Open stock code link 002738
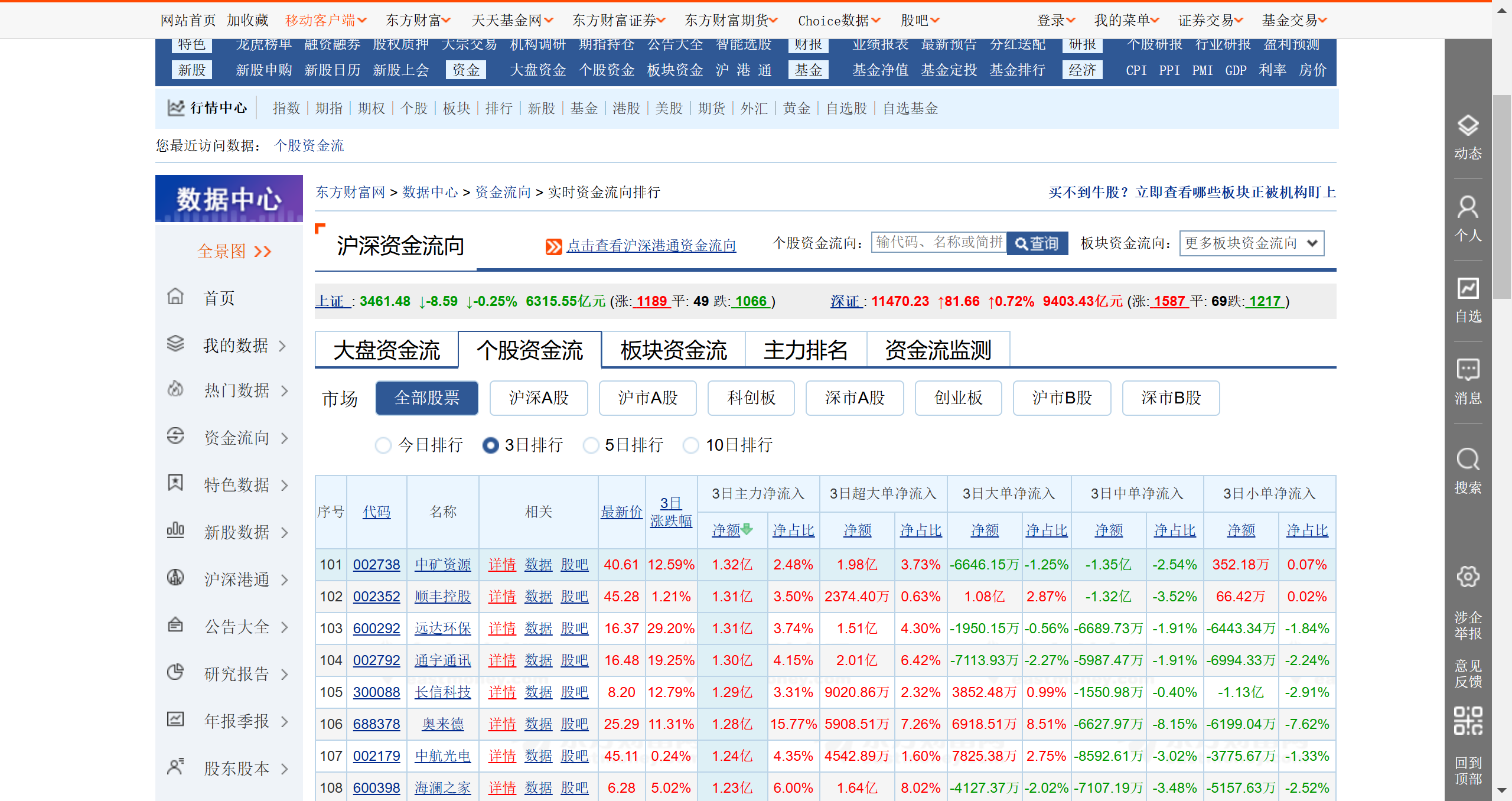Screen dimensions: 1512x801 pos(376,565)
